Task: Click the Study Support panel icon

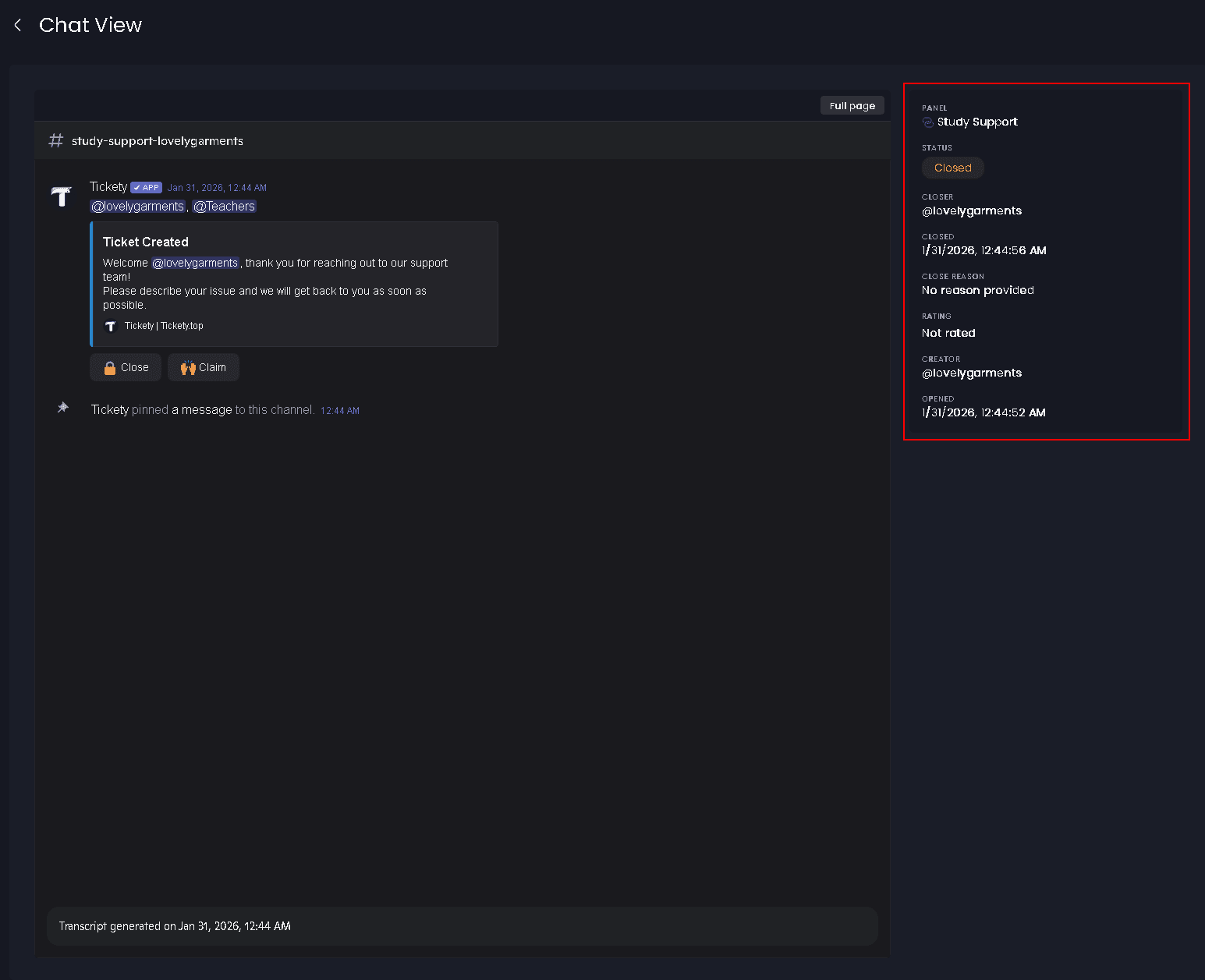Action: [x=928, y=122]
